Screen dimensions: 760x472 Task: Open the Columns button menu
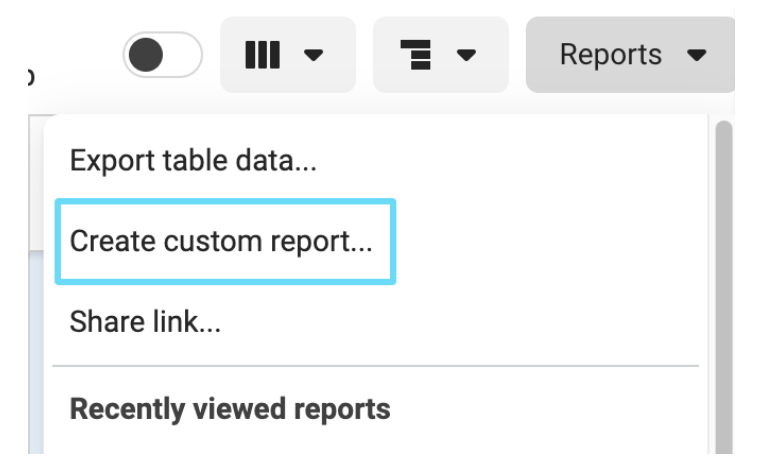click(x=288, y=55)
